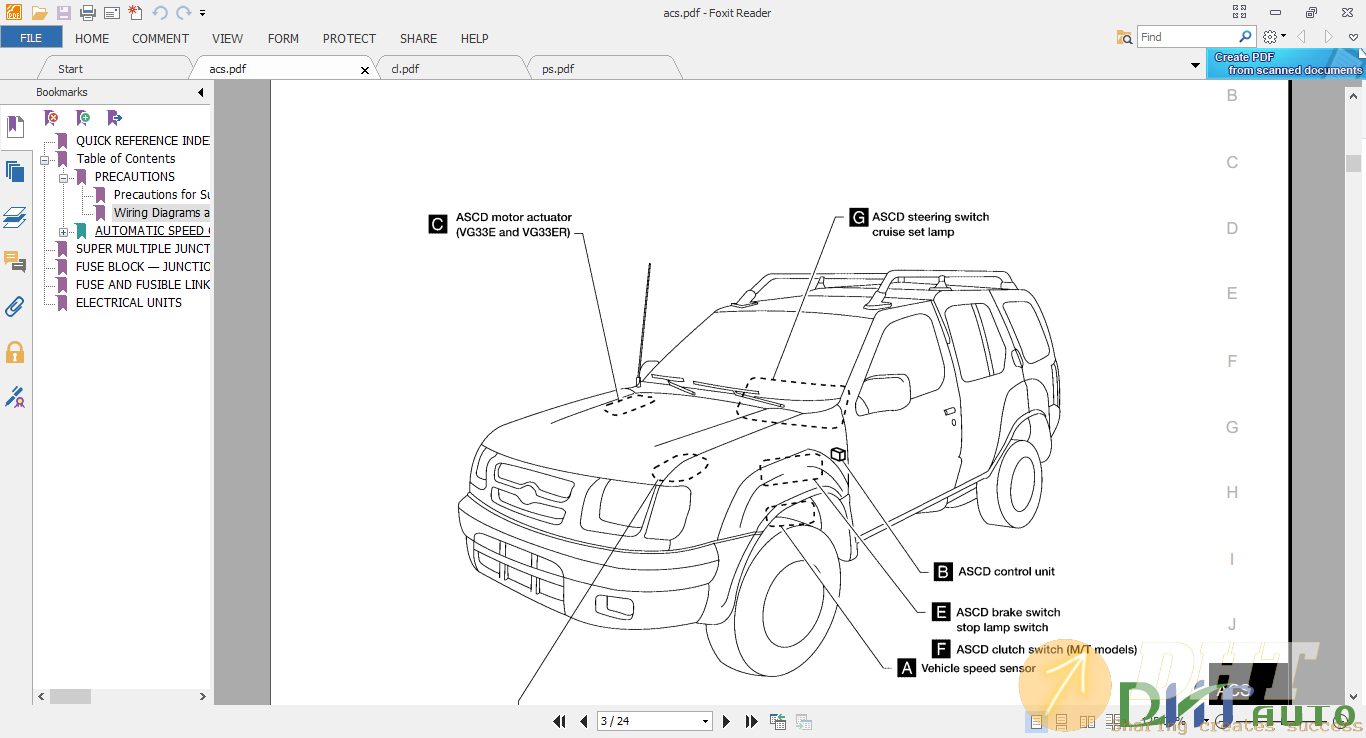Image resolution: width=1366 pixels, height=738 pixels.
Task: Open the SHARE ribbon tab
Action: 418,38
